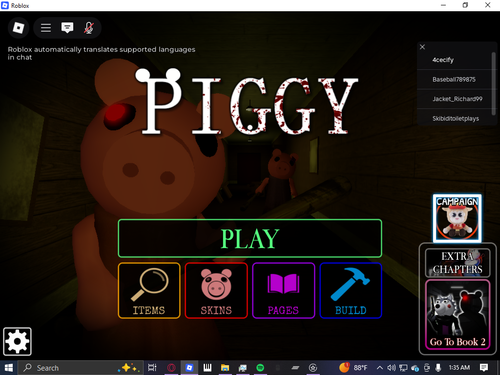Unmute the microphone in top bar
This screenshot has height=375, width=500.
click(89, 28)
